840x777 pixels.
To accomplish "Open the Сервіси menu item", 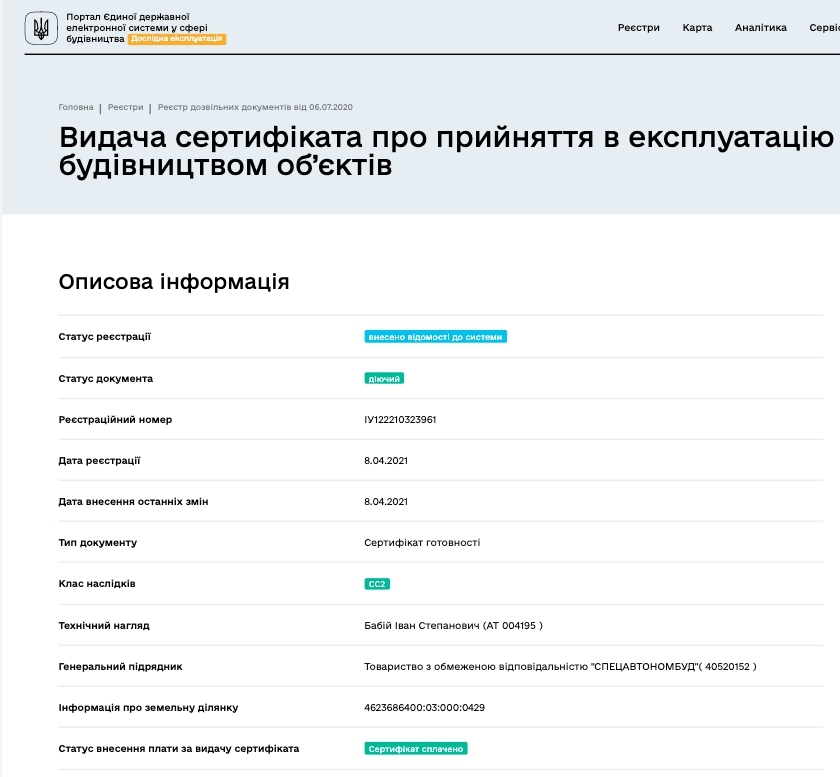I will click(824, 28).
